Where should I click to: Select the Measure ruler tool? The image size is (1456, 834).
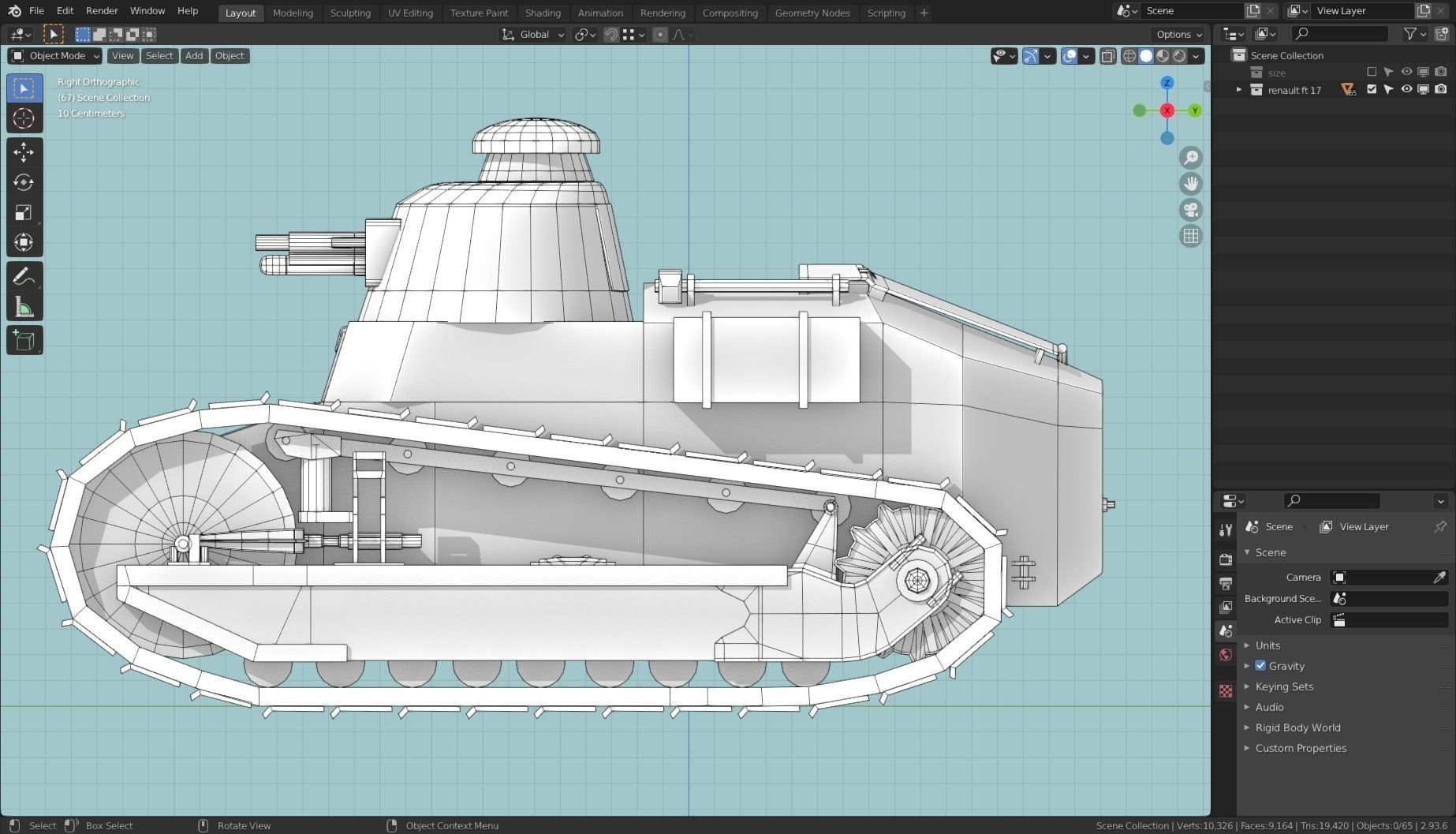[x=24, y=308]
